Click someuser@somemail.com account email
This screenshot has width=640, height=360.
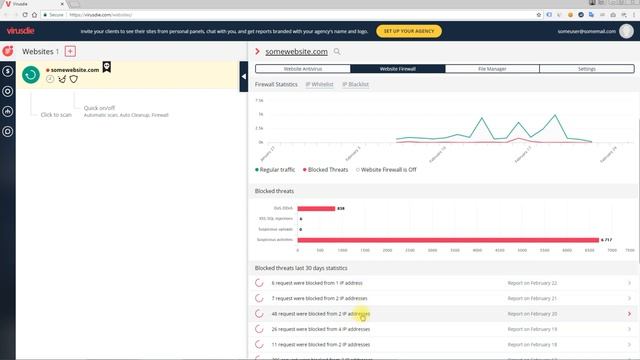pos(587,31)
